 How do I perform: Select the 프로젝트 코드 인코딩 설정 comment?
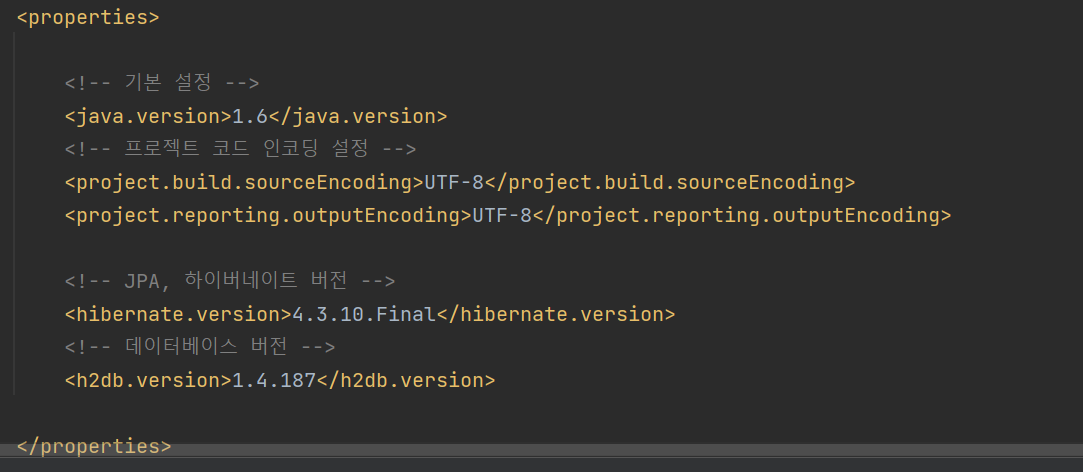[240, 149]
